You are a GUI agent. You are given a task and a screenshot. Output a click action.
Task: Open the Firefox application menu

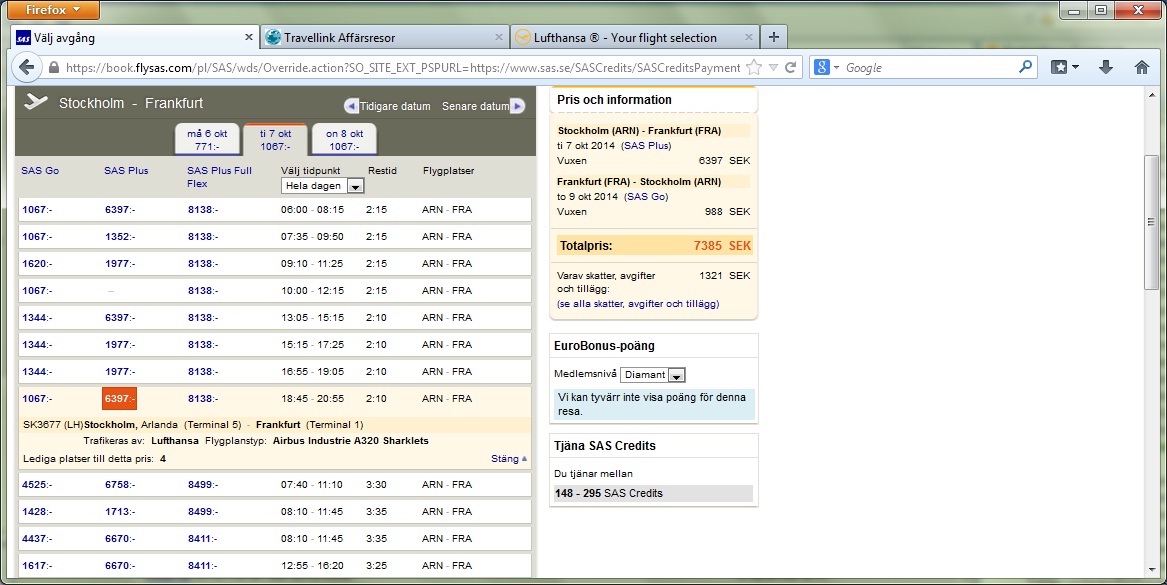(x=53, y=10)
